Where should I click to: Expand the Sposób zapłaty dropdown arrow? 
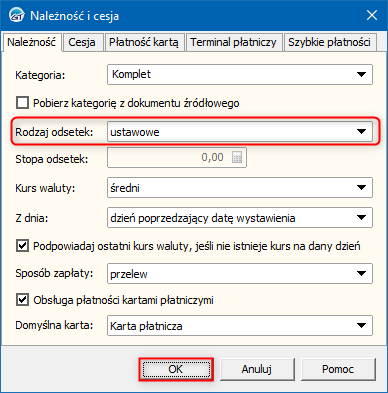(361, 273)
